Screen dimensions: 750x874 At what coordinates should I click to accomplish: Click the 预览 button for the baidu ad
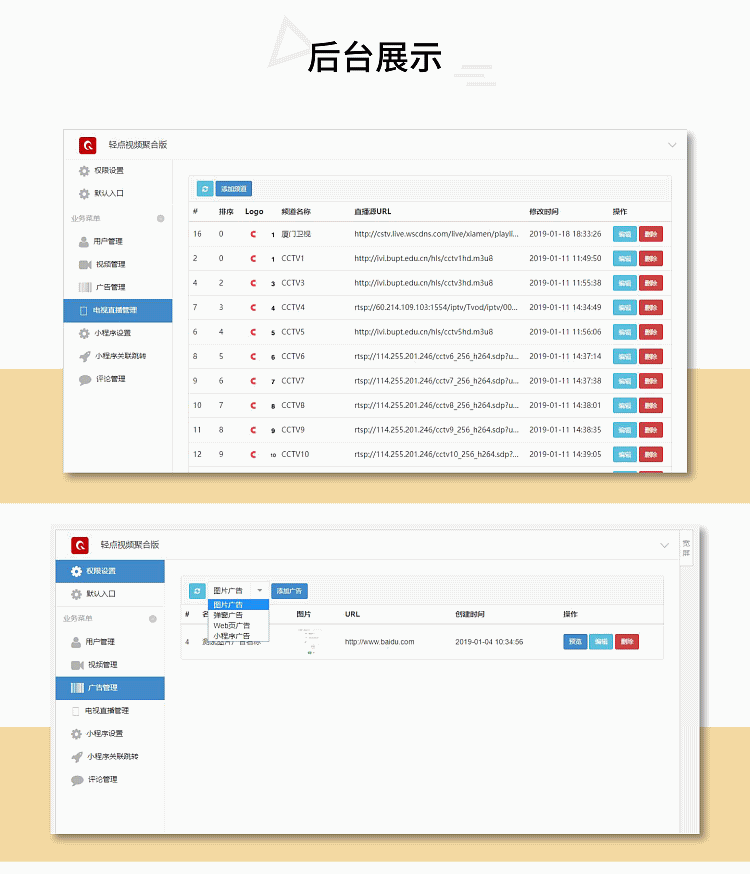click(x=575, y=642)
